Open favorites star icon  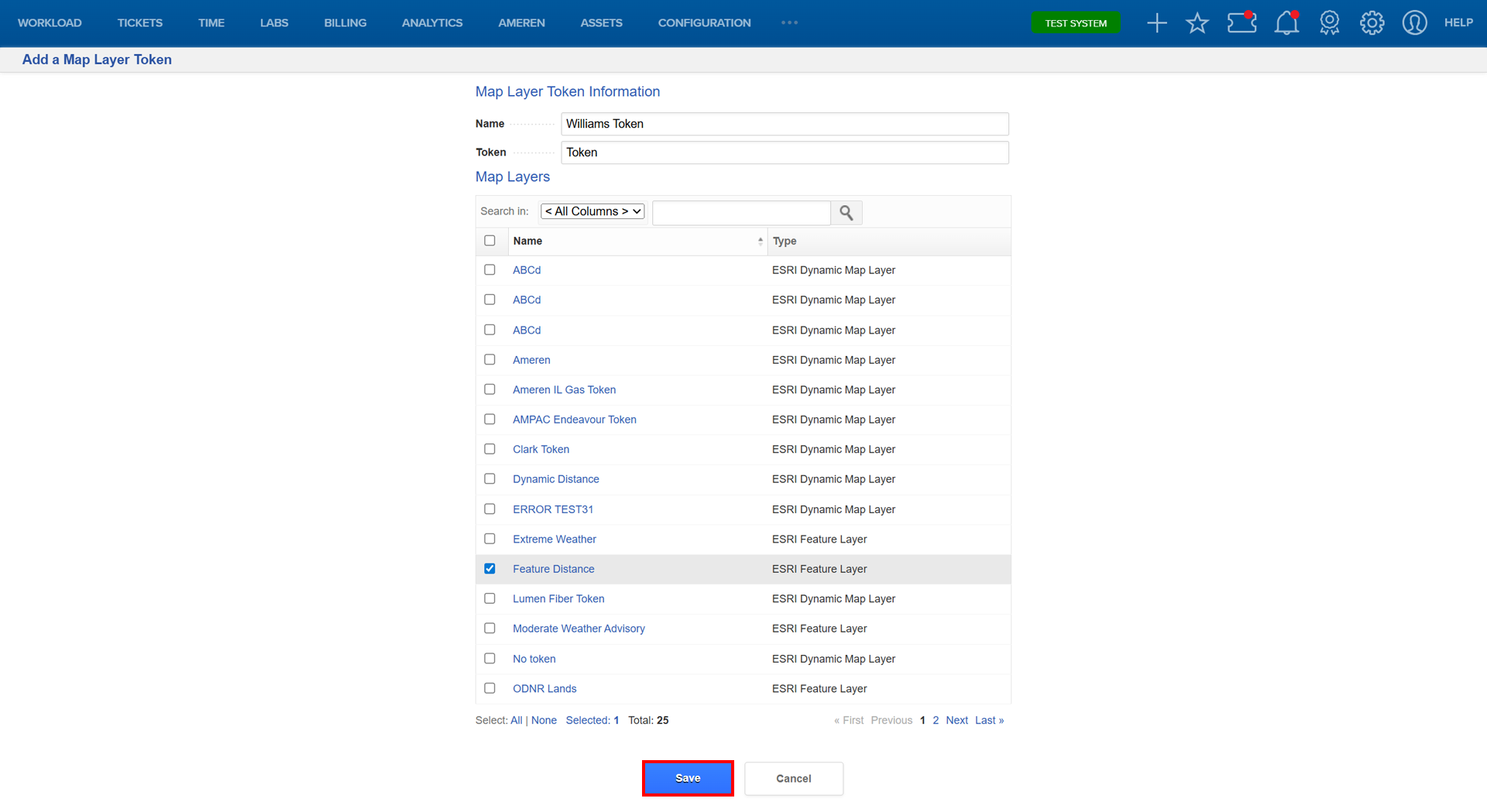[1197, 23]
